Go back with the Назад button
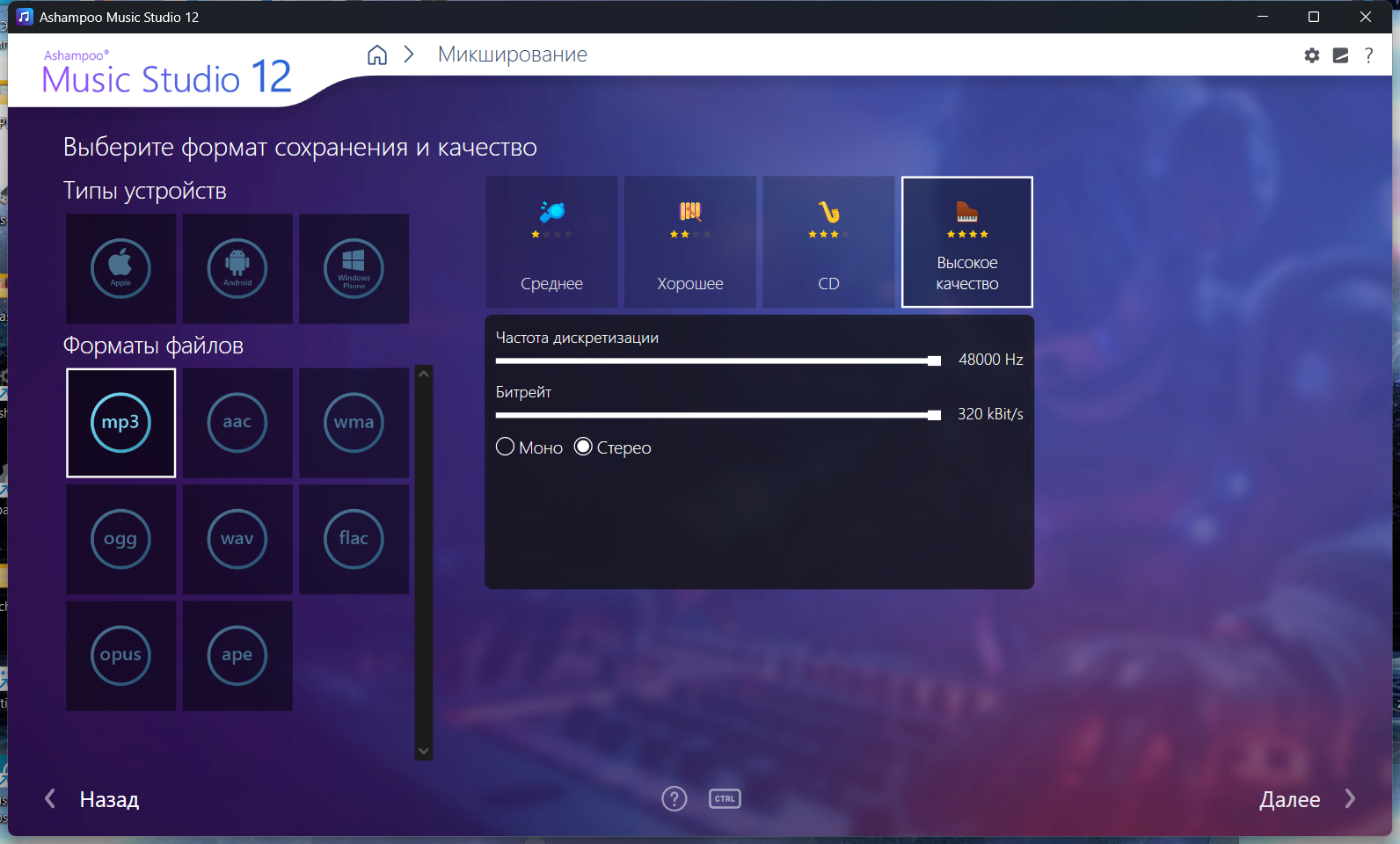The image size is (1400, 844). tap(92, 799)
